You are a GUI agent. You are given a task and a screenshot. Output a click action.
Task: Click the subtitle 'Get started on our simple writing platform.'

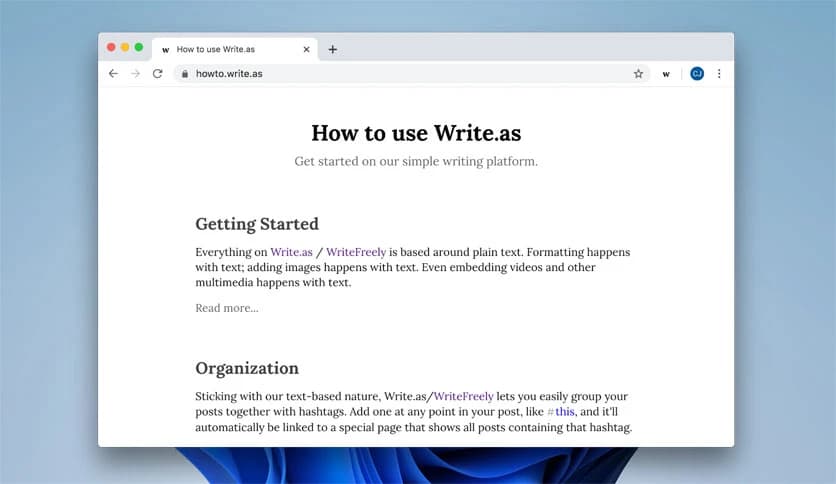click(416, 161)
